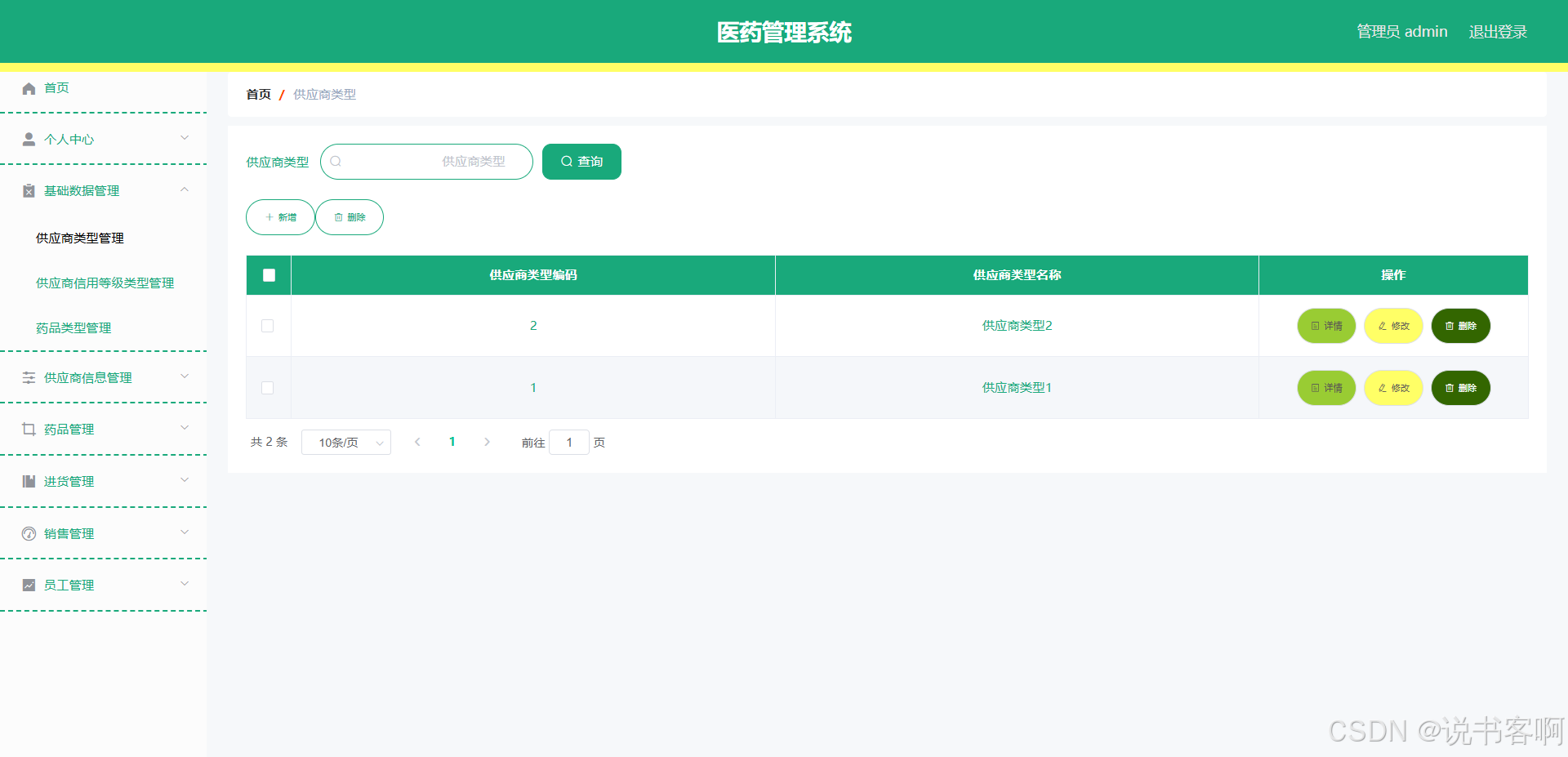The image size is (1568, 757).
Task: Click the person icon next to 个人中心
Action: click(x=29, y=138)
